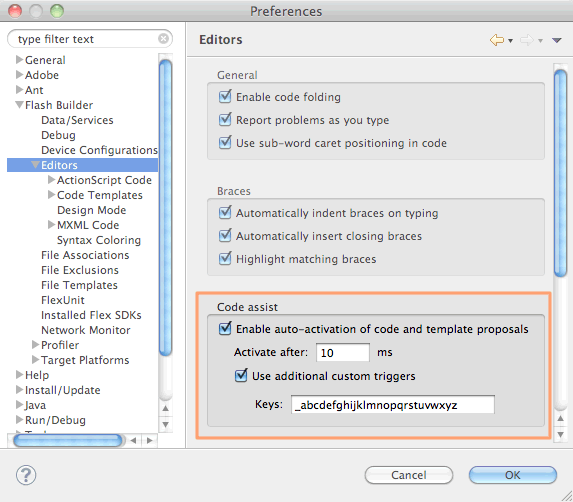Select File Associations page

pos(85,255)
